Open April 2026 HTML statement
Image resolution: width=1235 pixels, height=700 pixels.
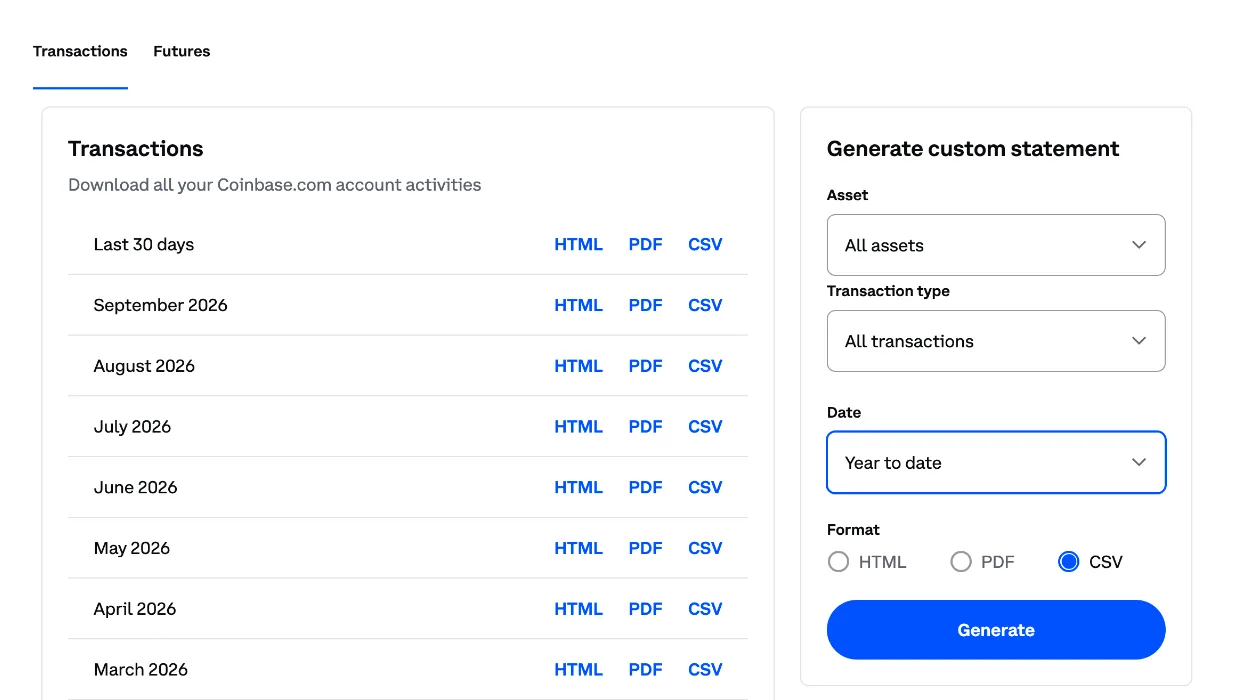(578, 609)
